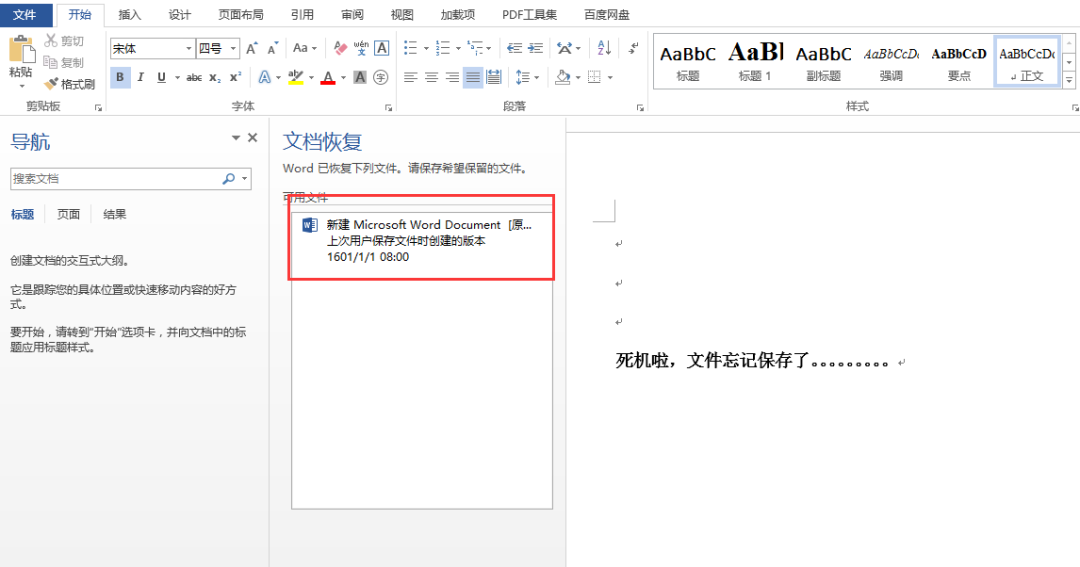Apply distributed alignment icon

point(494,78)
